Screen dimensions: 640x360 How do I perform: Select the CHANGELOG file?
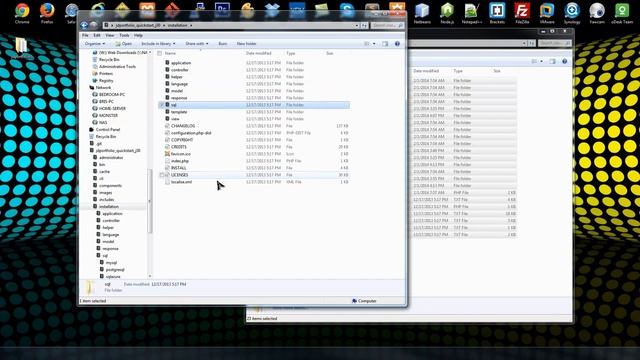pyautogui.click(x=183, y=126)
